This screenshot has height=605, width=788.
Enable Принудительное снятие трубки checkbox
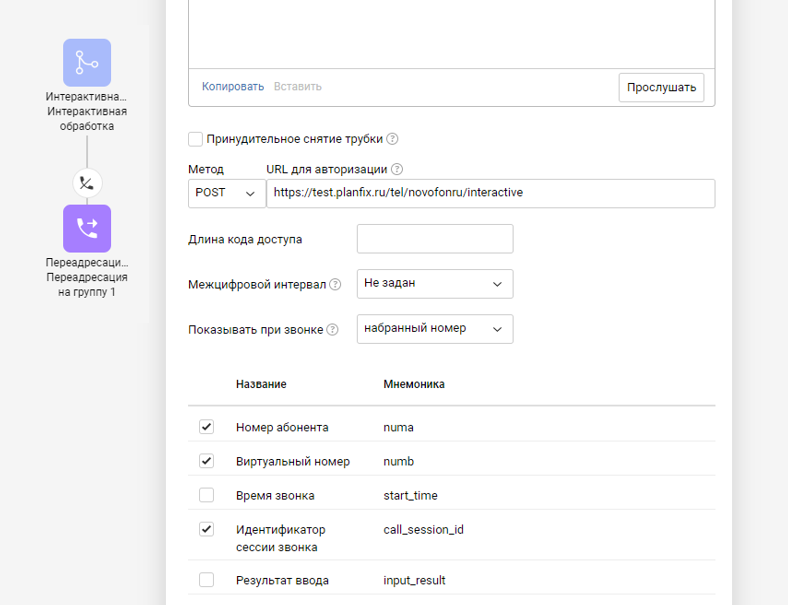click(195, 139)
